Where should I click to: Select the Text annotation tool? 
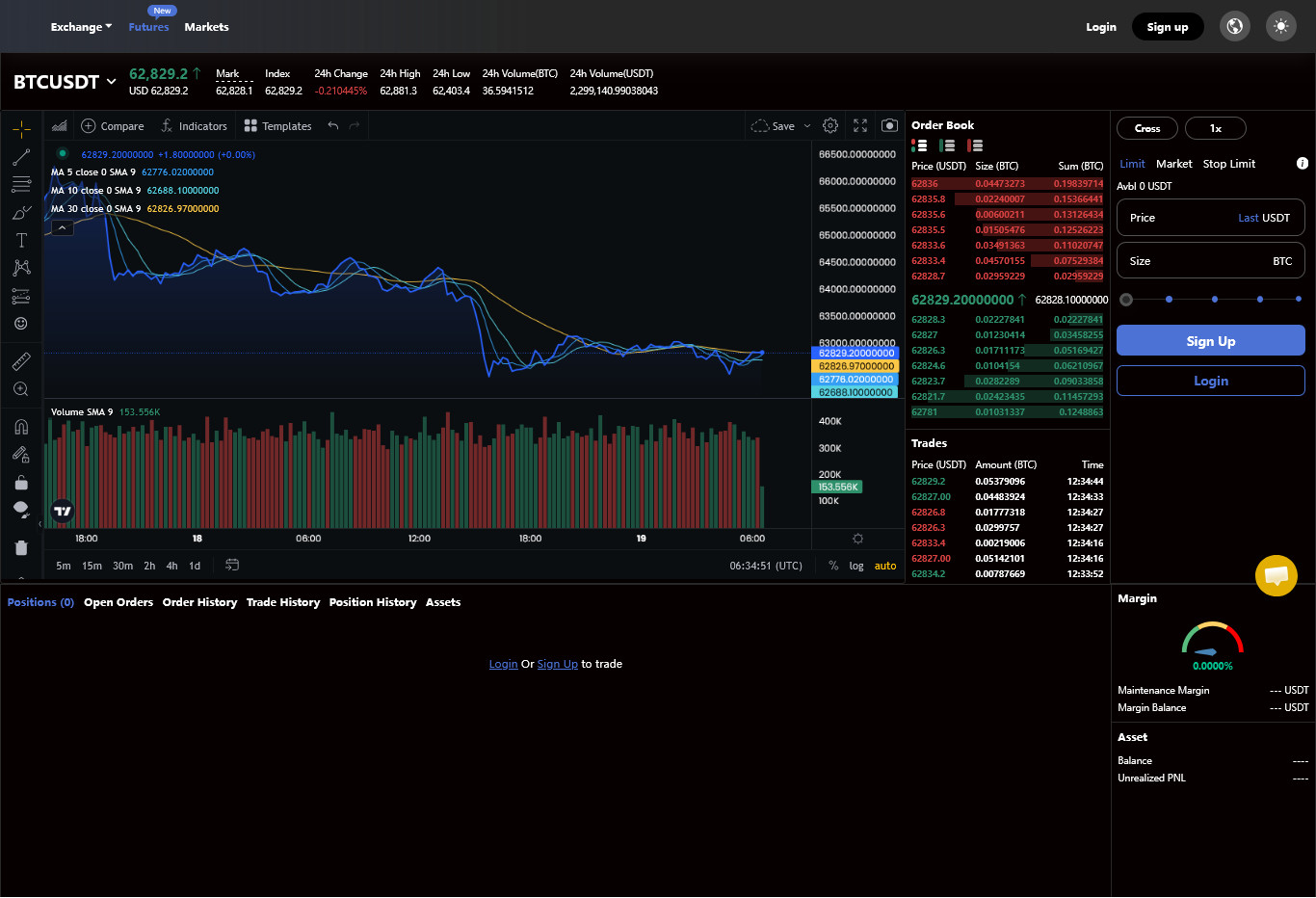point(21,241)
